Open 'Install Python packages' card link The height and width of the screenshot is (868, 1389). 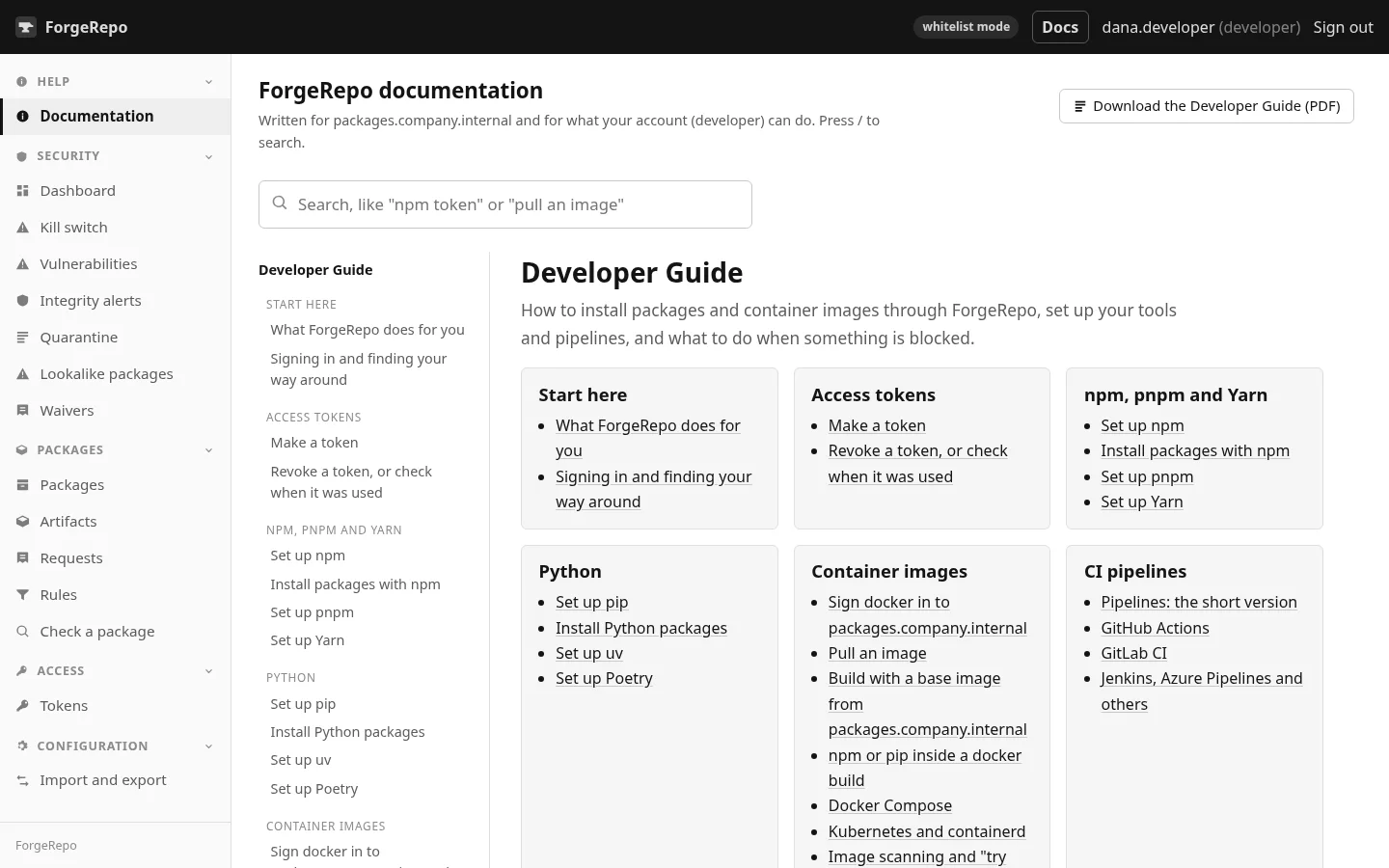pyautogui.click(x=641, y=628)
